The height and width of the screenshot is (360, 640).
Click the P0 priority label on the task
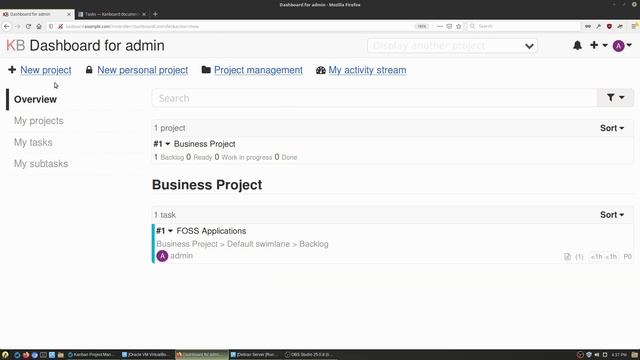click(x=627, y=257)
